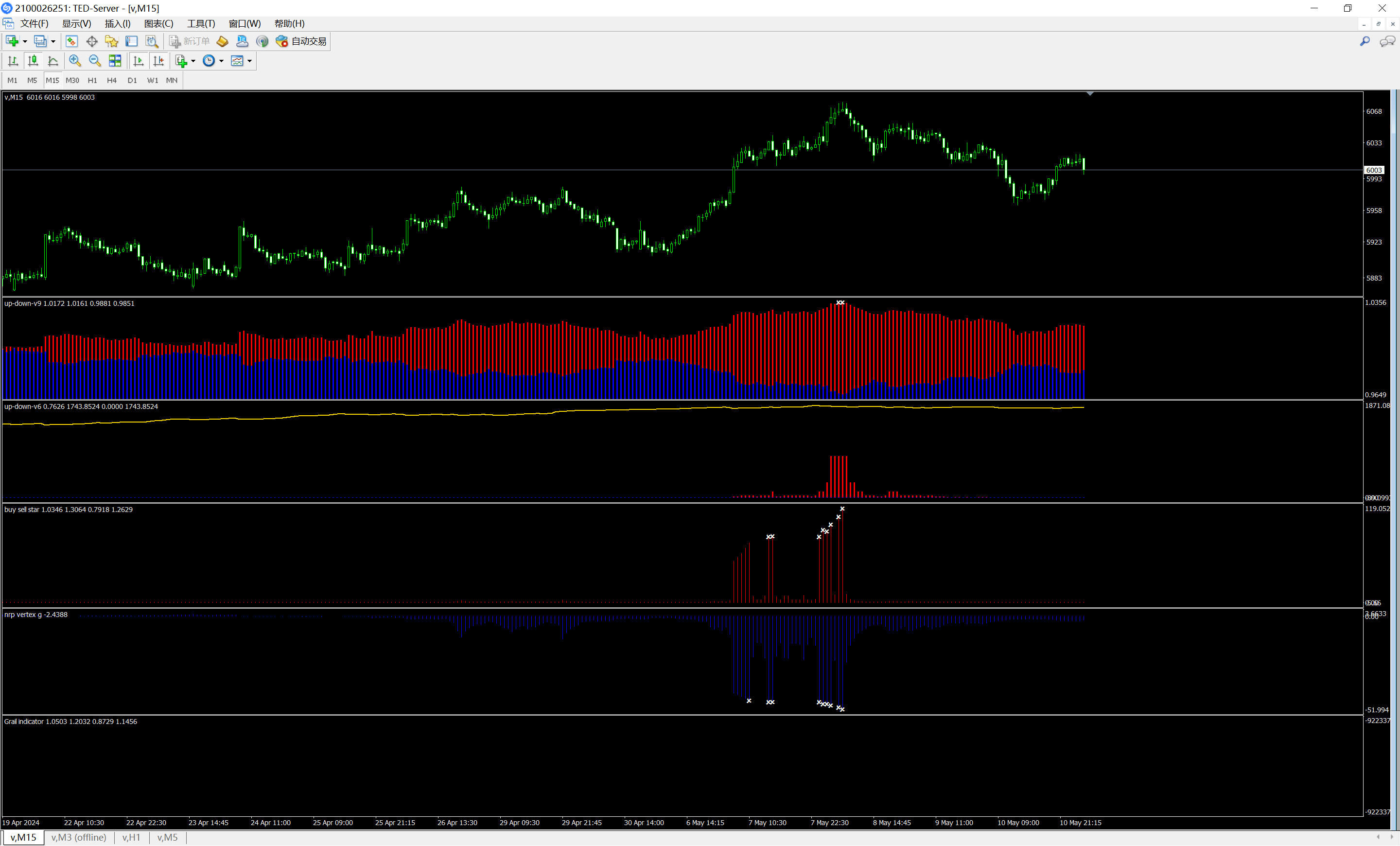
Task: Open the Strategy Tester icon
Action: tap(152, 41)
